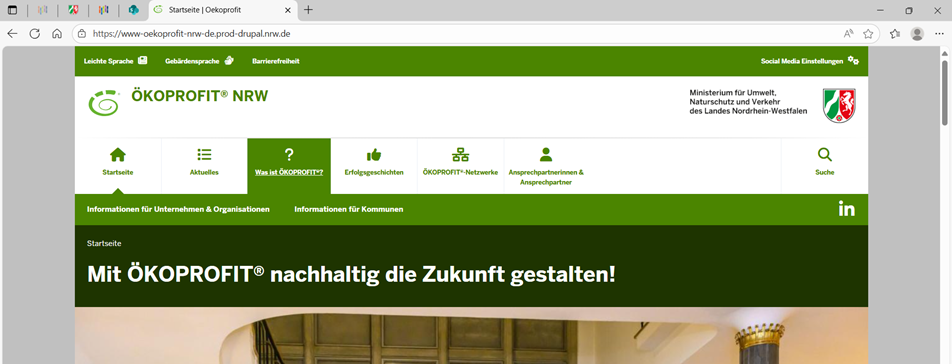The height and width of the screenshot is (364, 952).
Task: Reload the current page
Action: pos(35,34)
